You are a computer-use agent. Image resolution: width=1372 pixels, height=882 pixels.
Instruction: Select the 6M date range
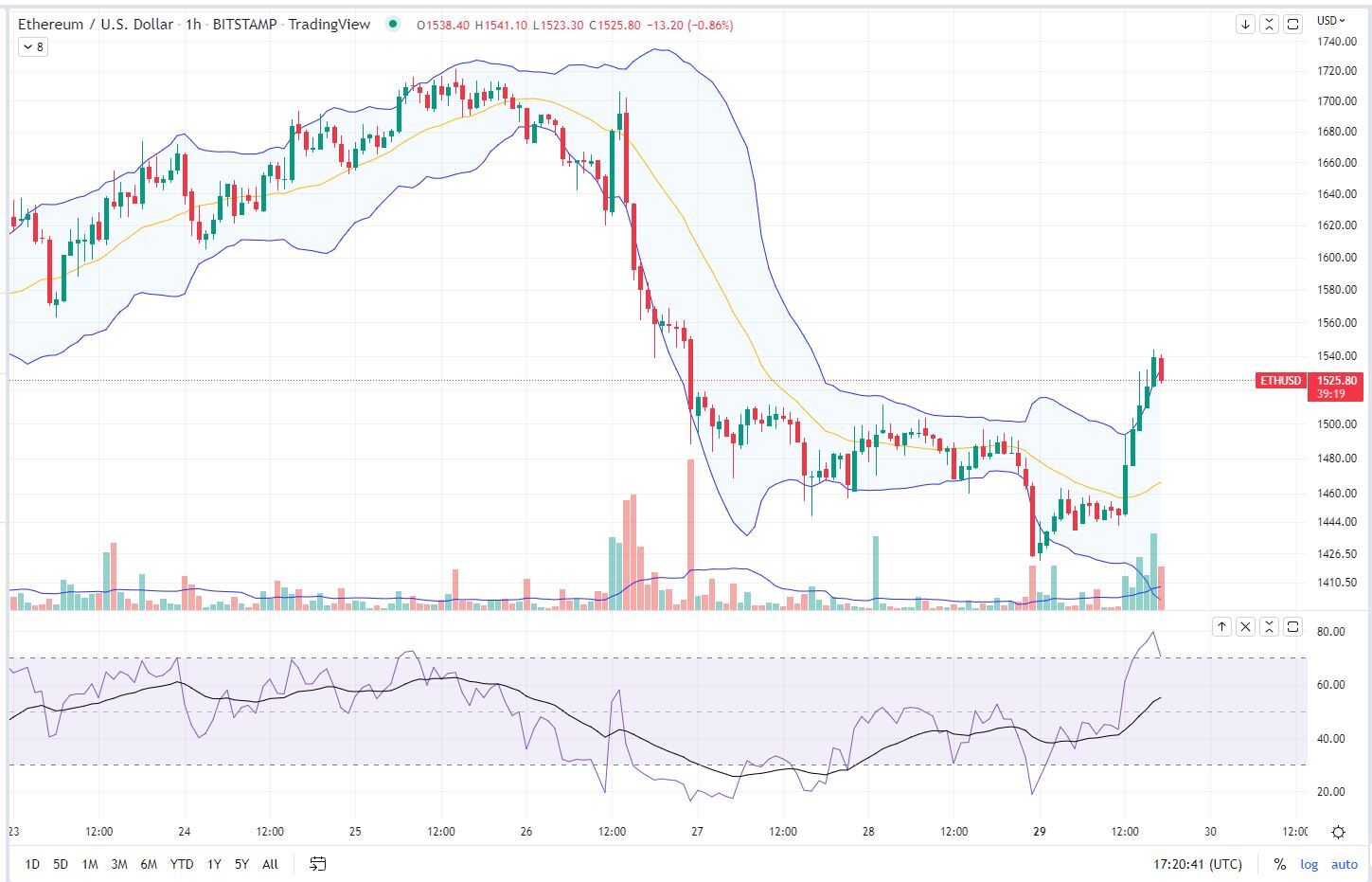click(149, 864)
